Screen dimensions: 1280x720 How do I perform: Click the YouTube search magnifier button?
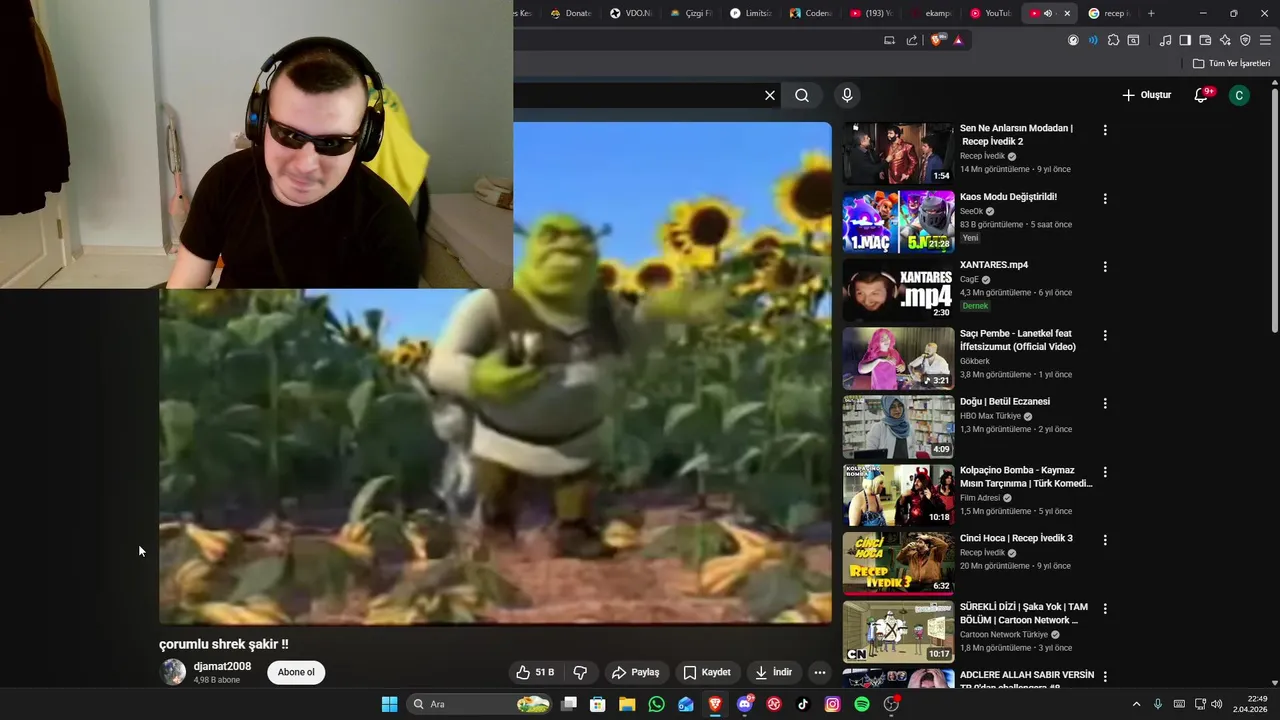(x=802, y=95)
